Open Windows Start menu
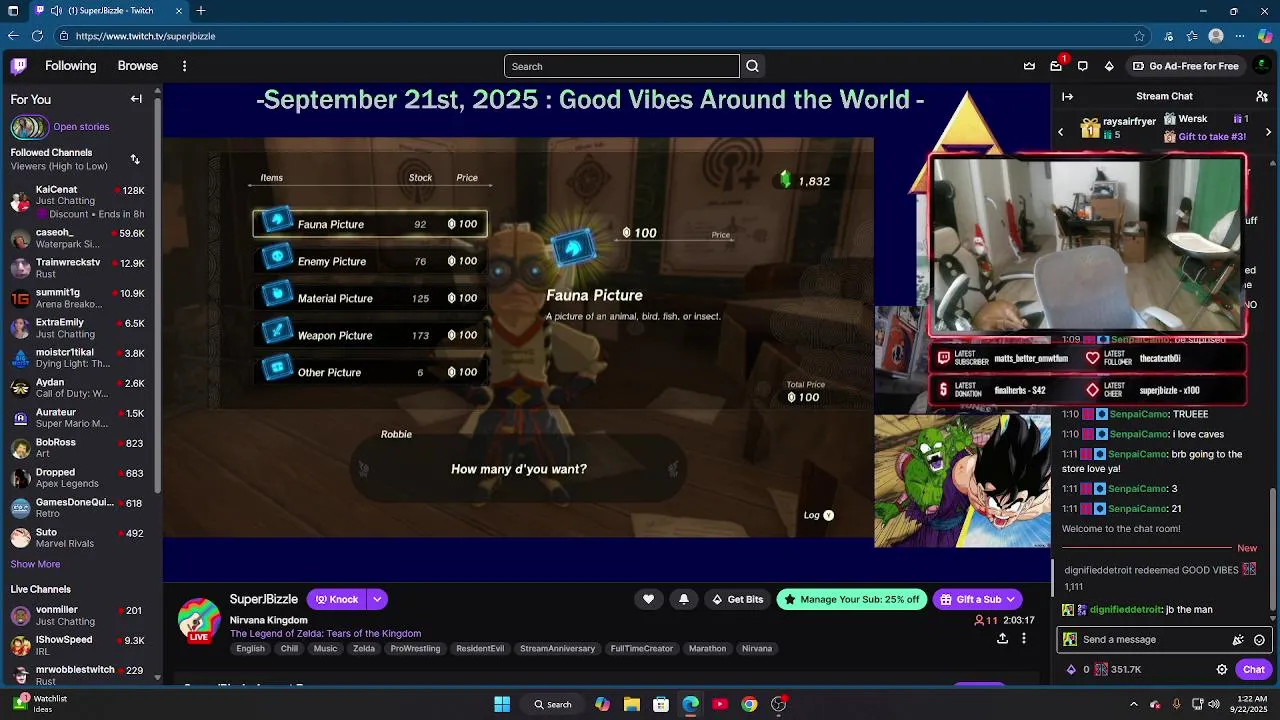1280x720 pixels. [x=502, y=704]
